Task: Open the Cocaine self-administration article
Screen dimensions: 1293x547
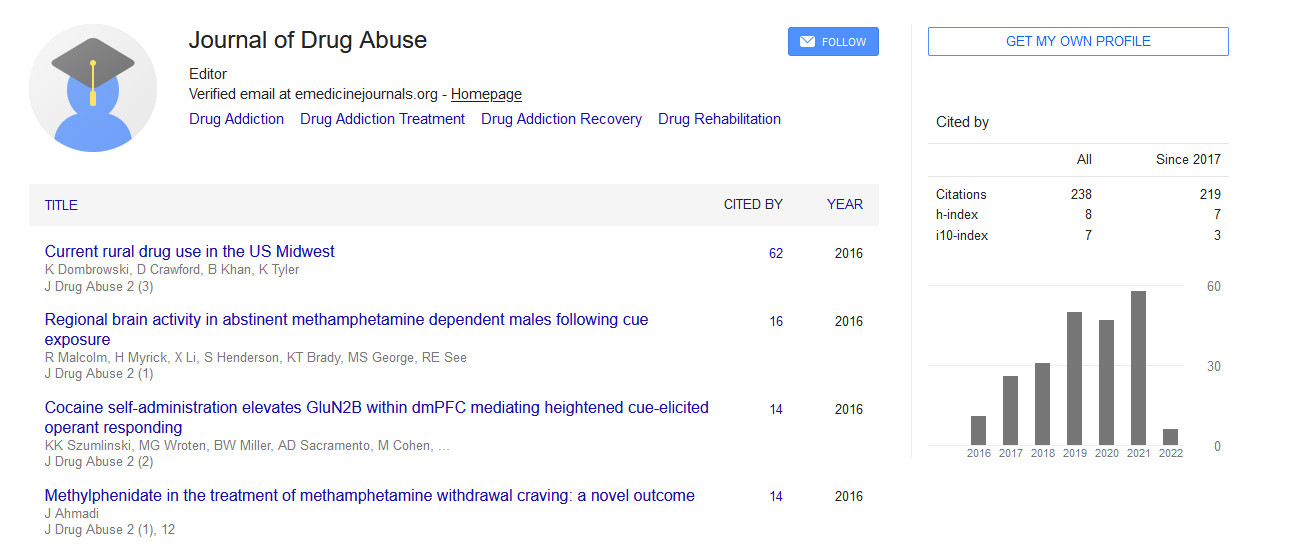Action: pos(376,408)
